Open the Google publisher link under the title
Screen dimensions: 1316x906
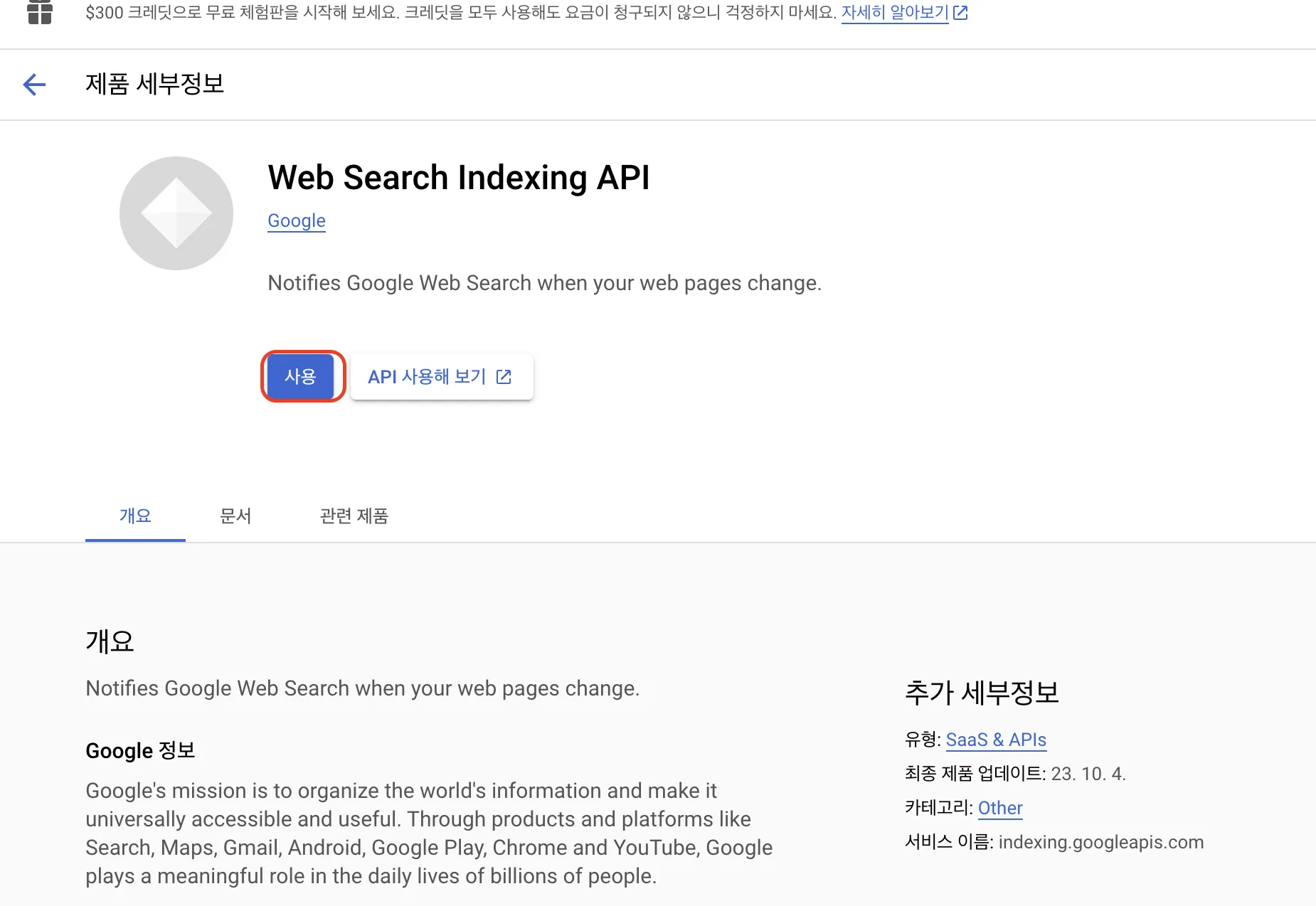tap(297, 221)
